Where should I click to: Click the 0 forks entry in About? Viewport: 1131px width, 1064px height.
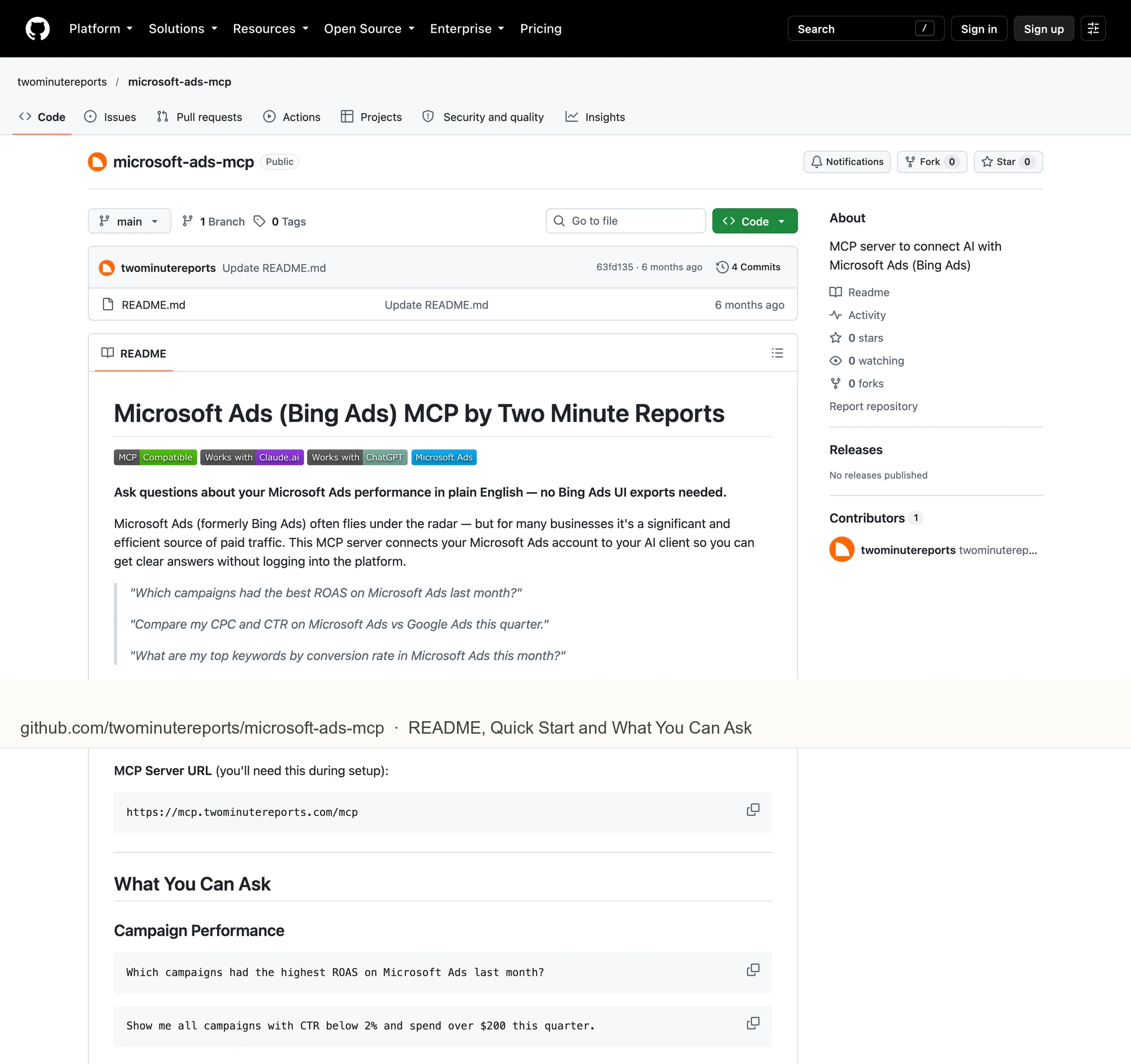857,384
